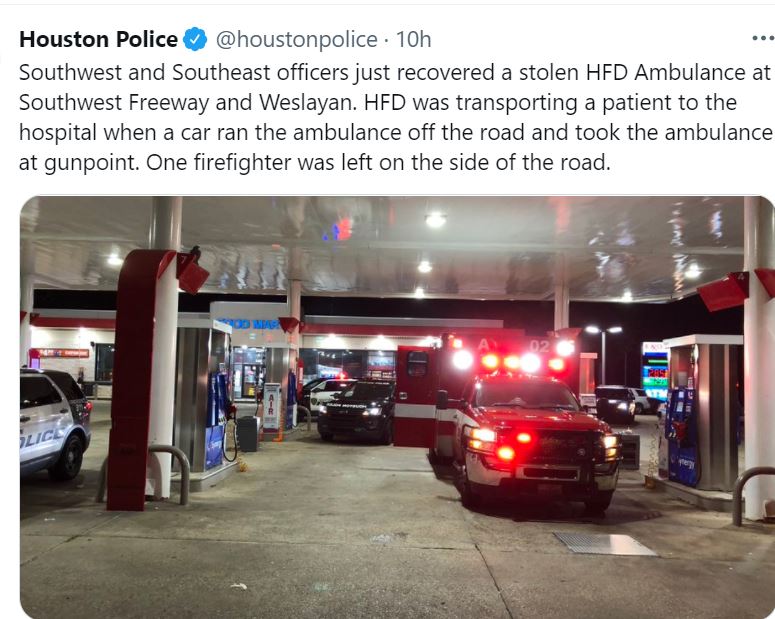This screenshot has height=619, width=775.
Task: Click the police SUV in the photo
Action: 55,424
